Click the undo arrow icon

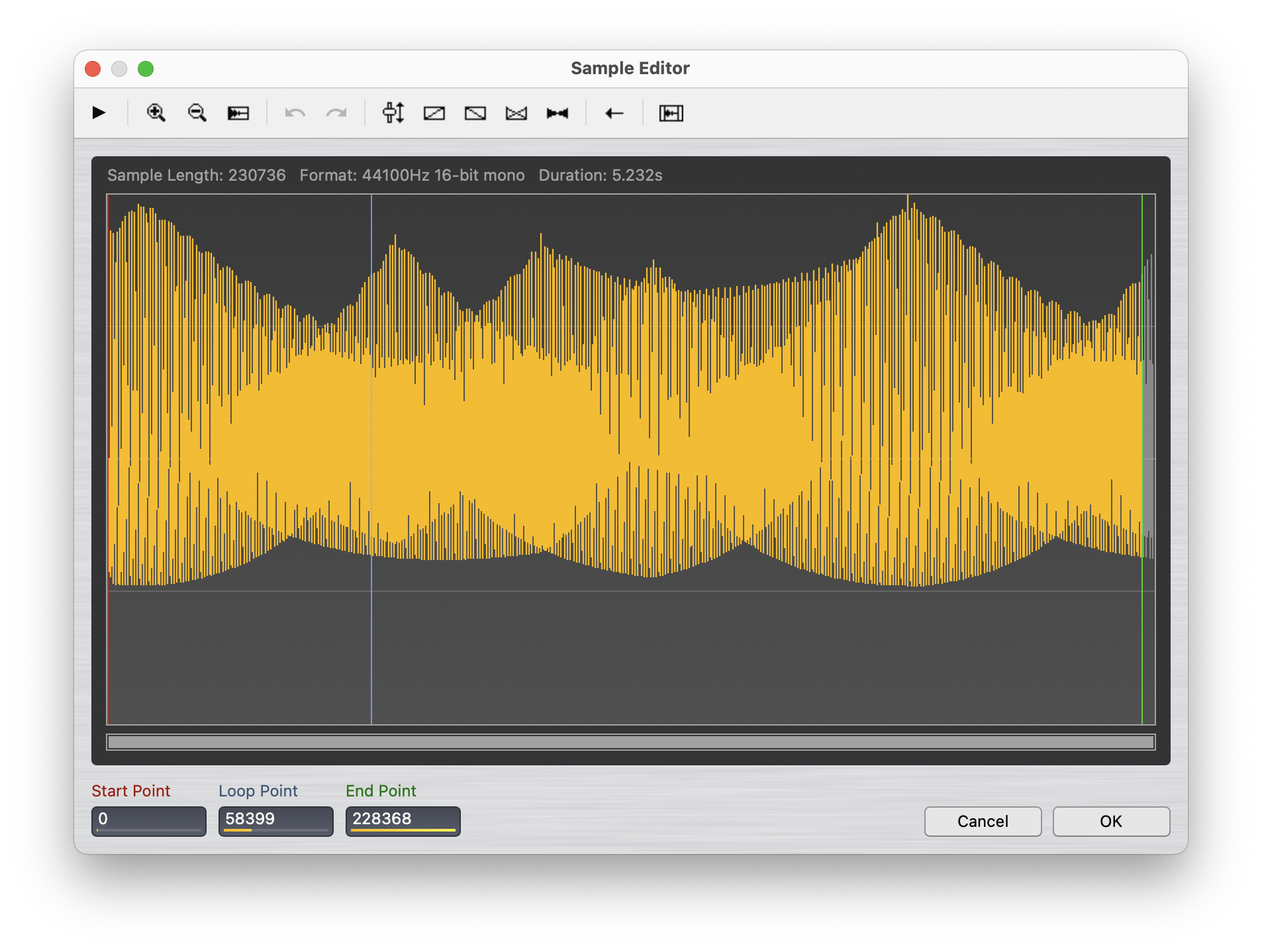click(295, 113)
